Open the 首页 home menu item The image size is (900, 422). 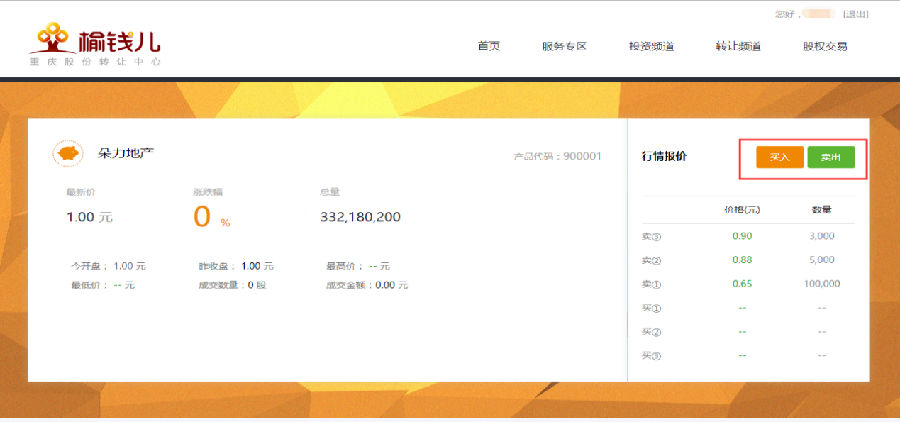[488, 46]
